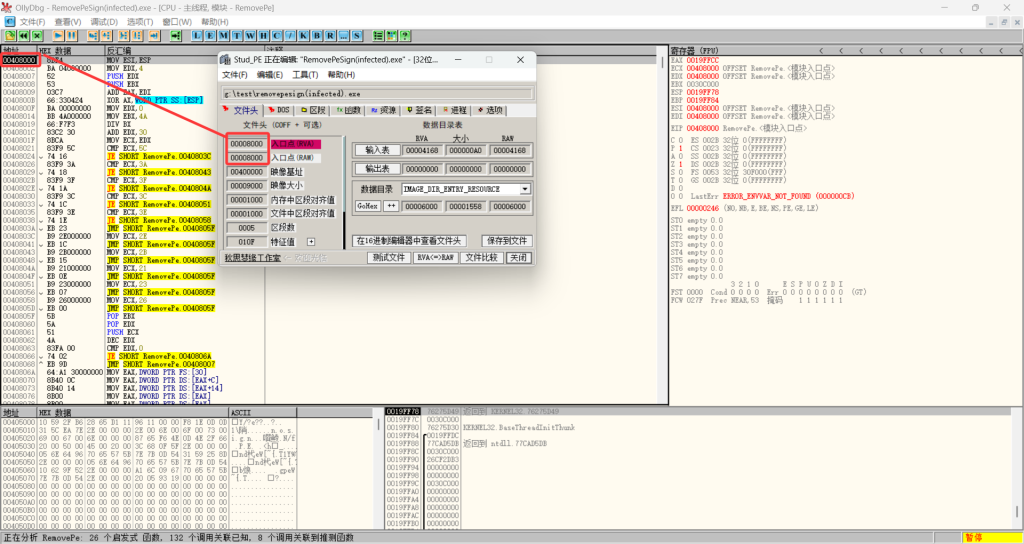The image size is (1024, 544).
Task: Show Breakpoints window using B icon
Action: (317, 36)
